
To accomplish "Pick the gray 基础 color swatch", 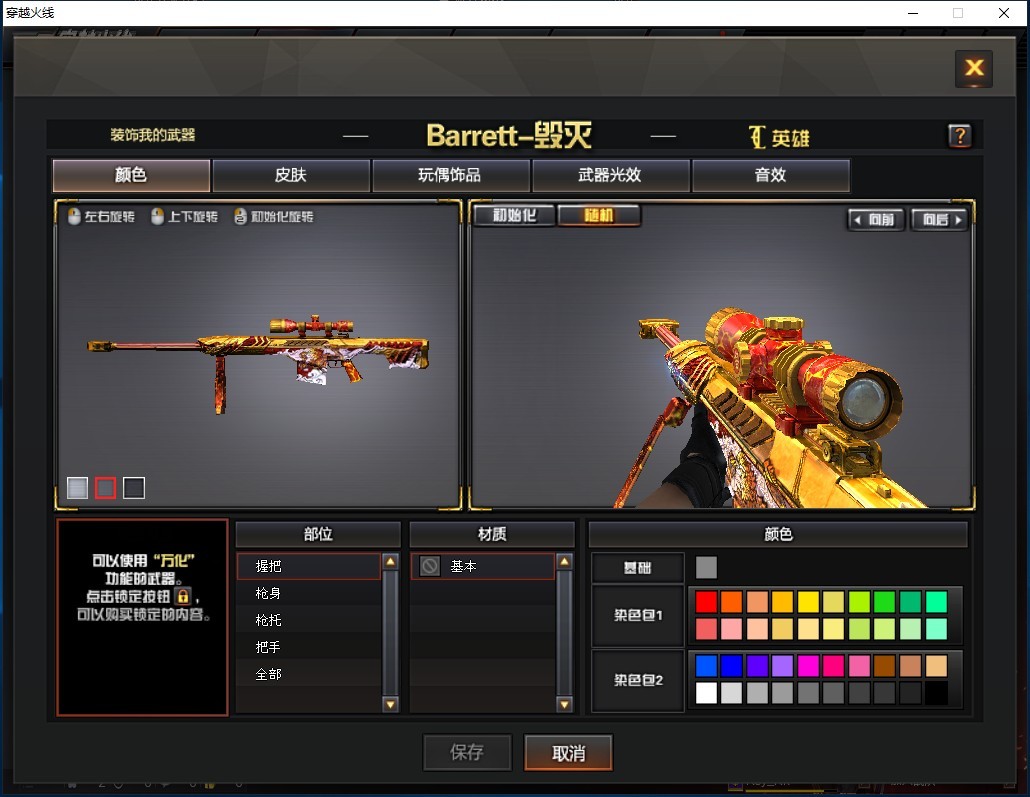I will pyautogui.click(x=706, y=568).
